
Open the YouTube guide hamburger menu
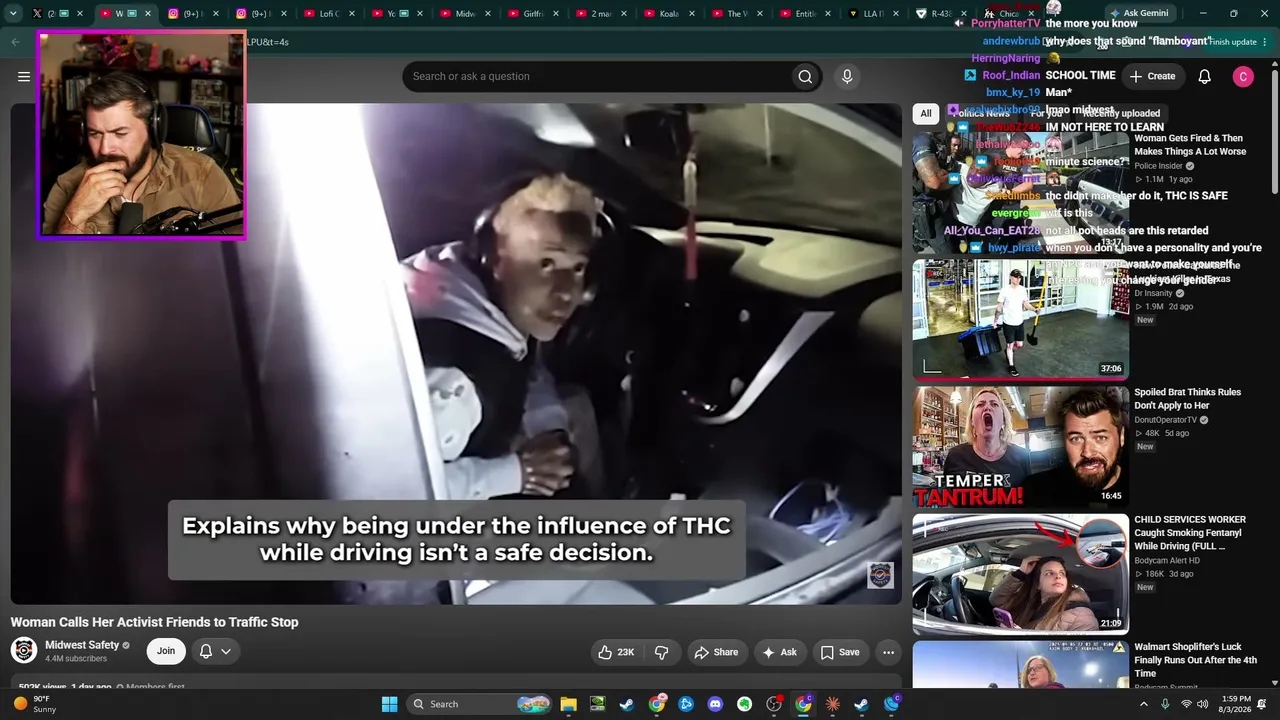point(24,76)
